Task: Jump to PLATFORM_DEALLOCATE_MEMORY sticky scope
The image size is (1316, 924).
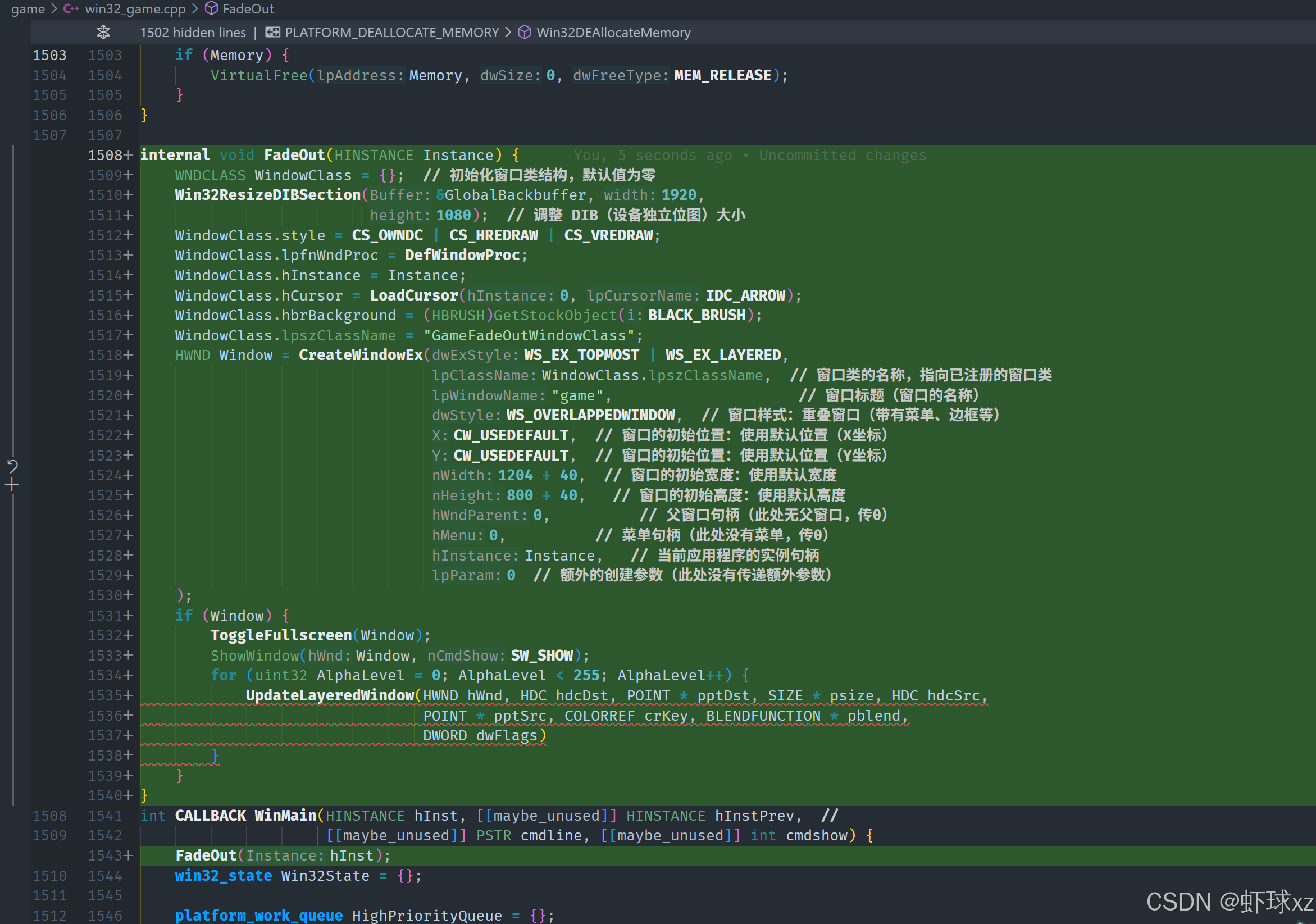Action: (x=392, y=32)
